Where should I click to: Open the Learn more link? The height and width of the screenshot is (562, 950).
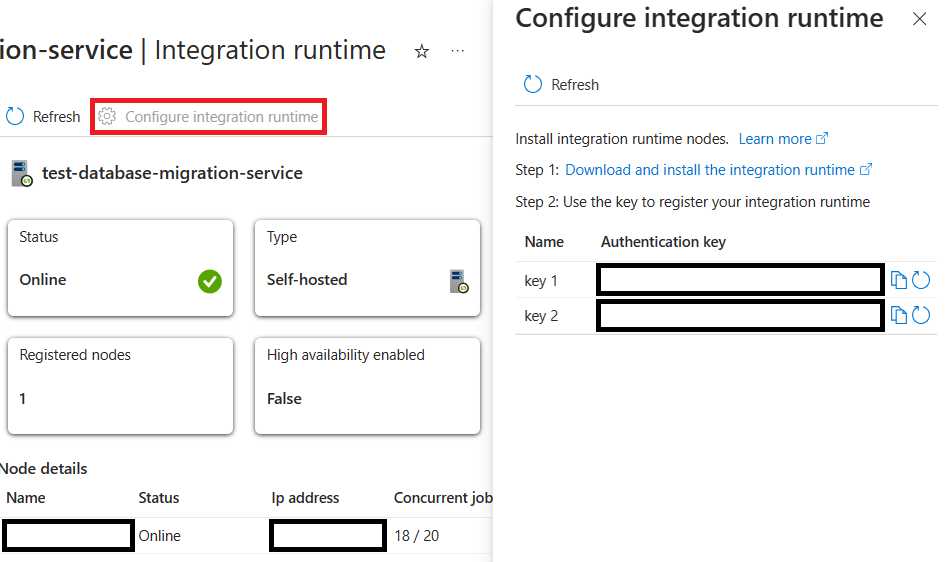coord(783,139)
